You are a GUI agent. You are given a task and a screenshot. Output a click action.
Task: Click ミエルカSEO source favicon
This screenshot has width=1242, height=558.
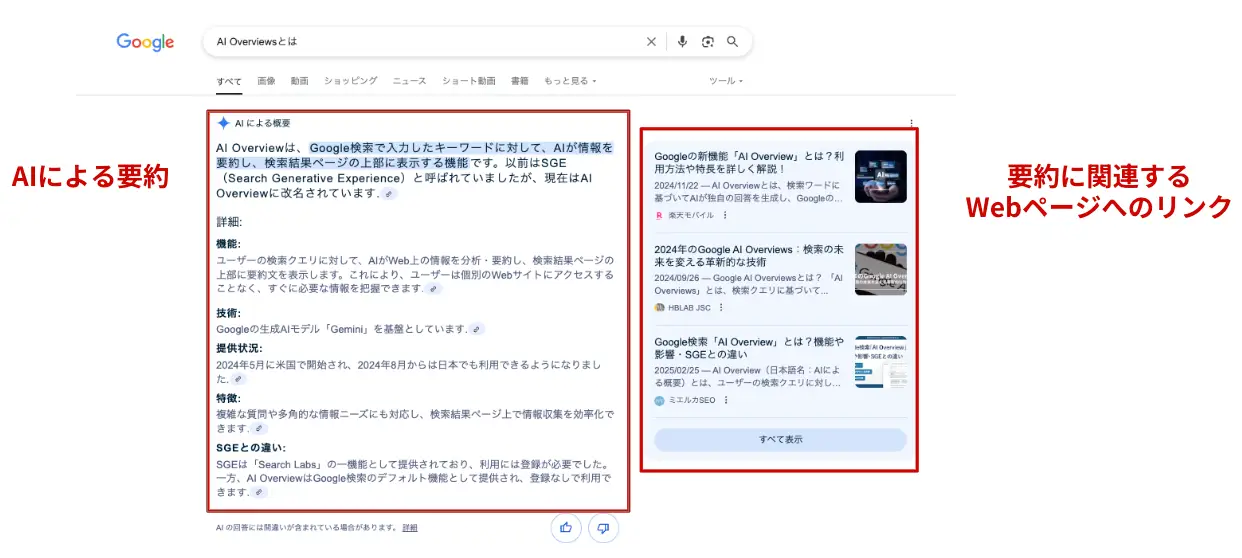(659, 400)
